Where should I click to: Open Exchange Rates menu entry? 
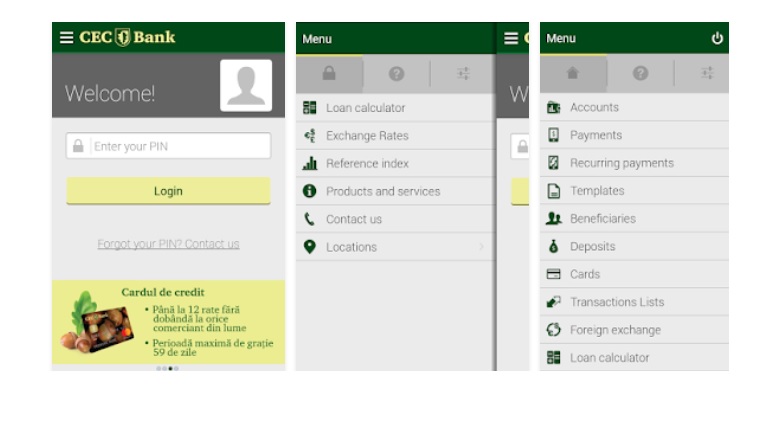pyautogui.click(x=395, y=136)
